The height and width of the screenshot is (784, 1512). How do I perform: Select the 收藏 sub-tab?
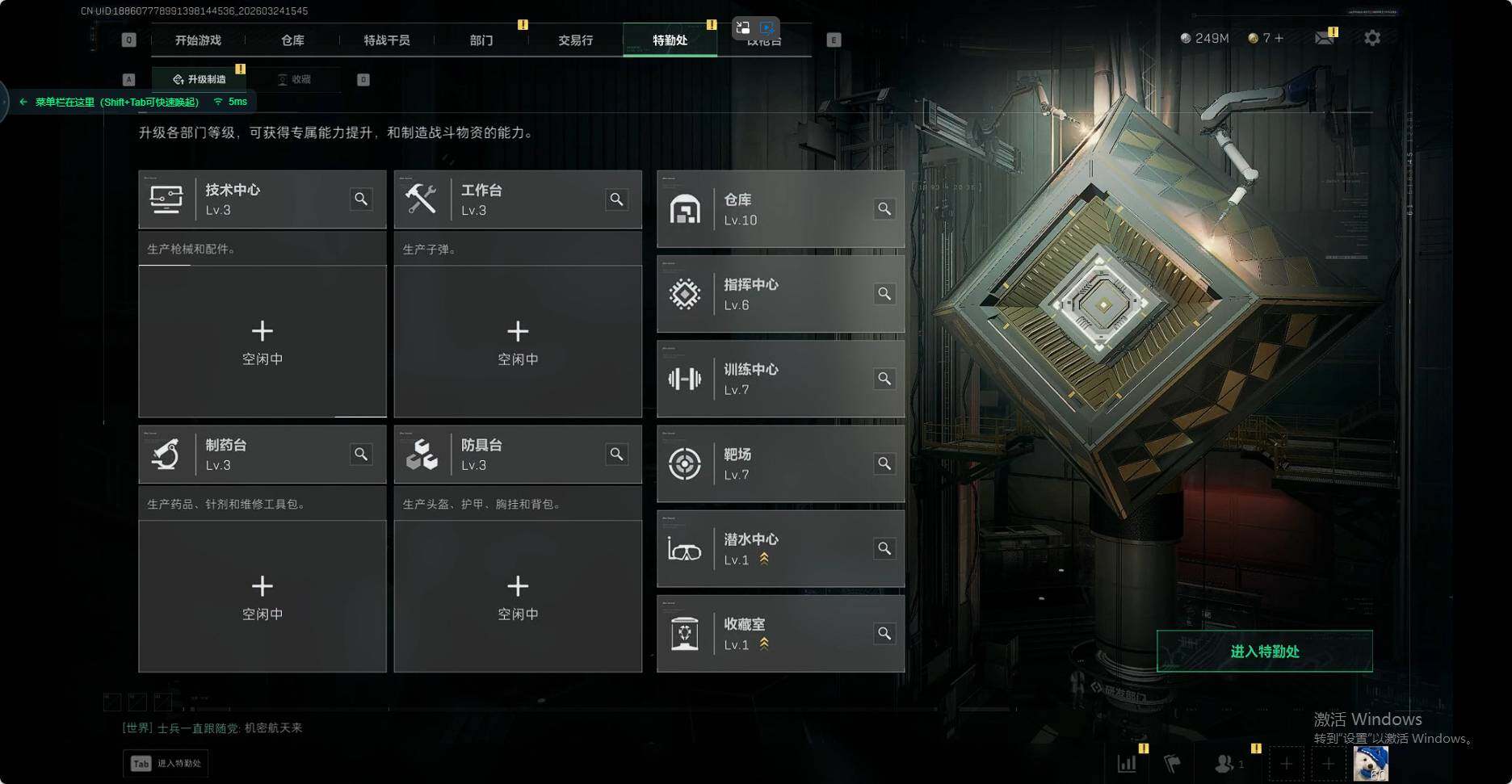(294, 79)
